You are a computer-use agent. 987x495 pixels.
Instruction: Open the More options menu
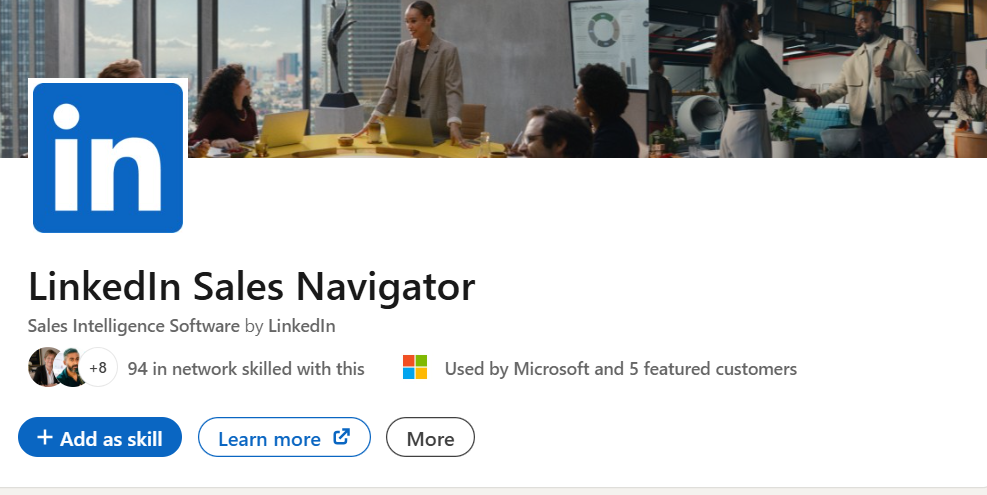(430, 437)
